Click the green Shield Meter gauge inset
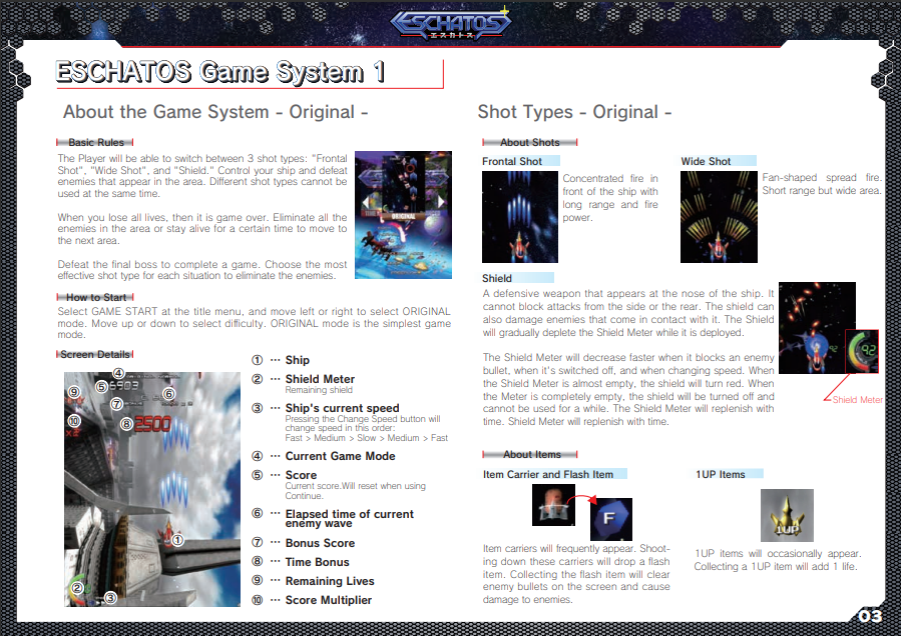The image size is (901, 636). pos(862,352)
